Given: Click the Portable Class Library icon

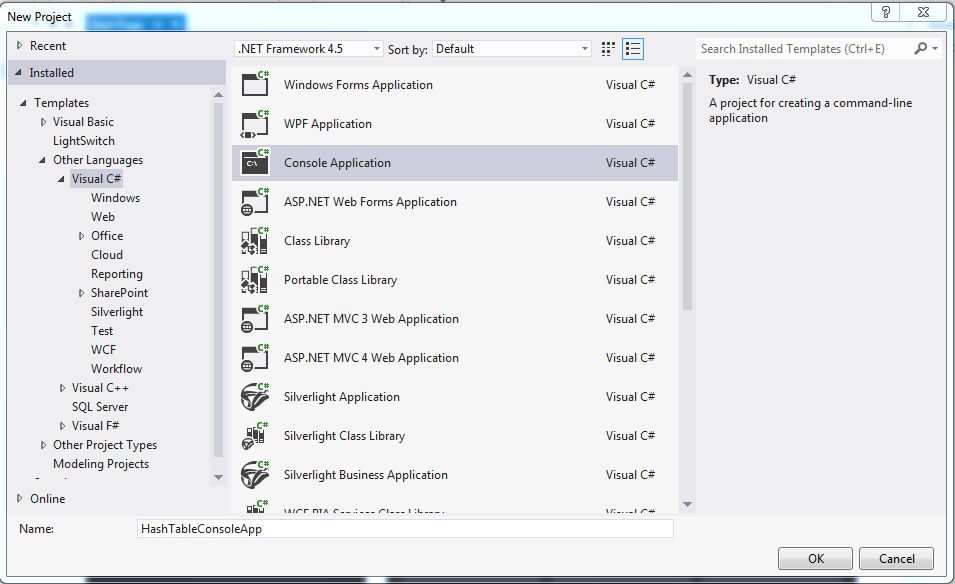Looking at the screenshot, I should [x=255, y=280].
